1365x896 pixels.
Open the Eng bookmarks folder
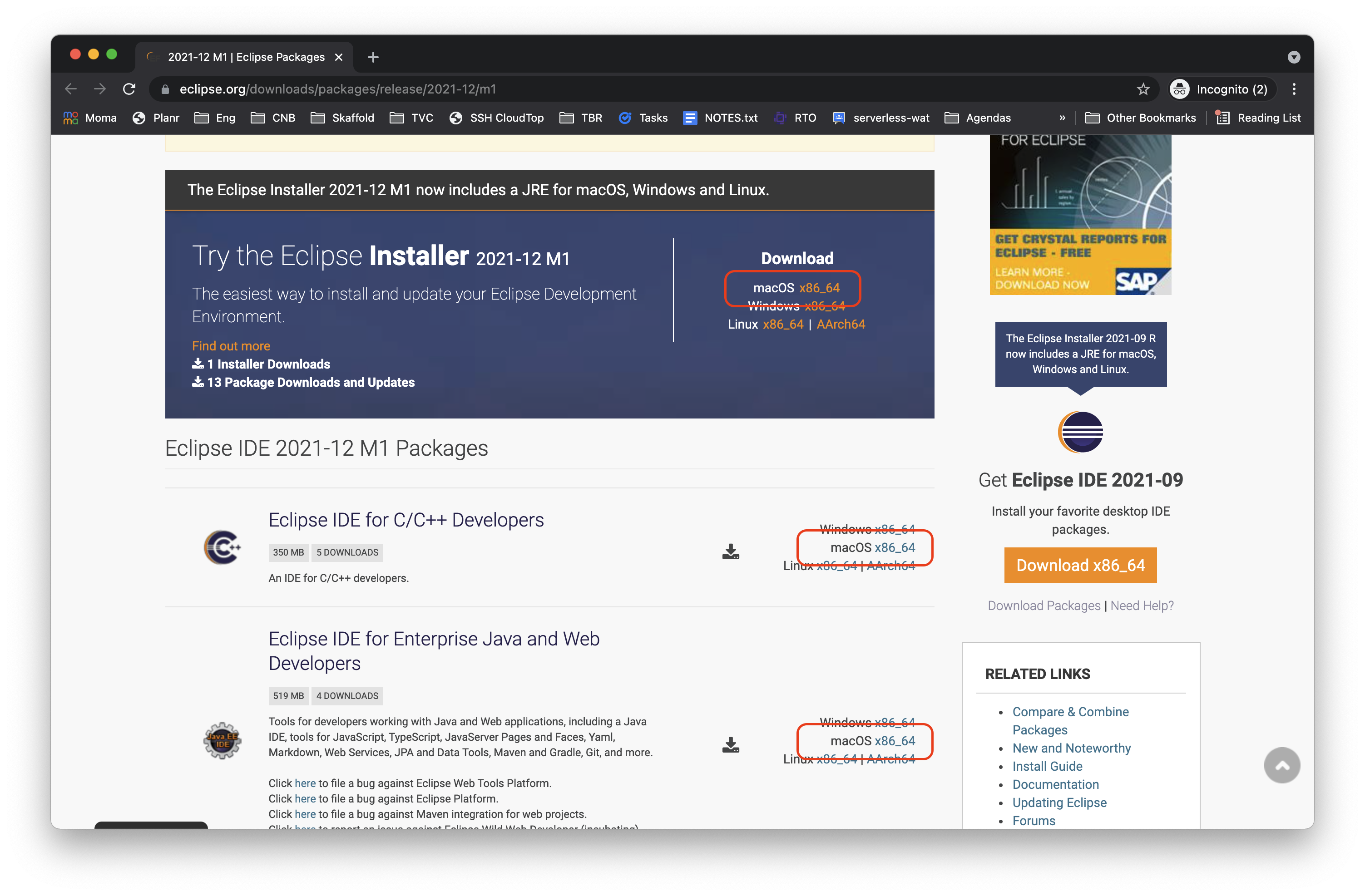tap(214, 118)
